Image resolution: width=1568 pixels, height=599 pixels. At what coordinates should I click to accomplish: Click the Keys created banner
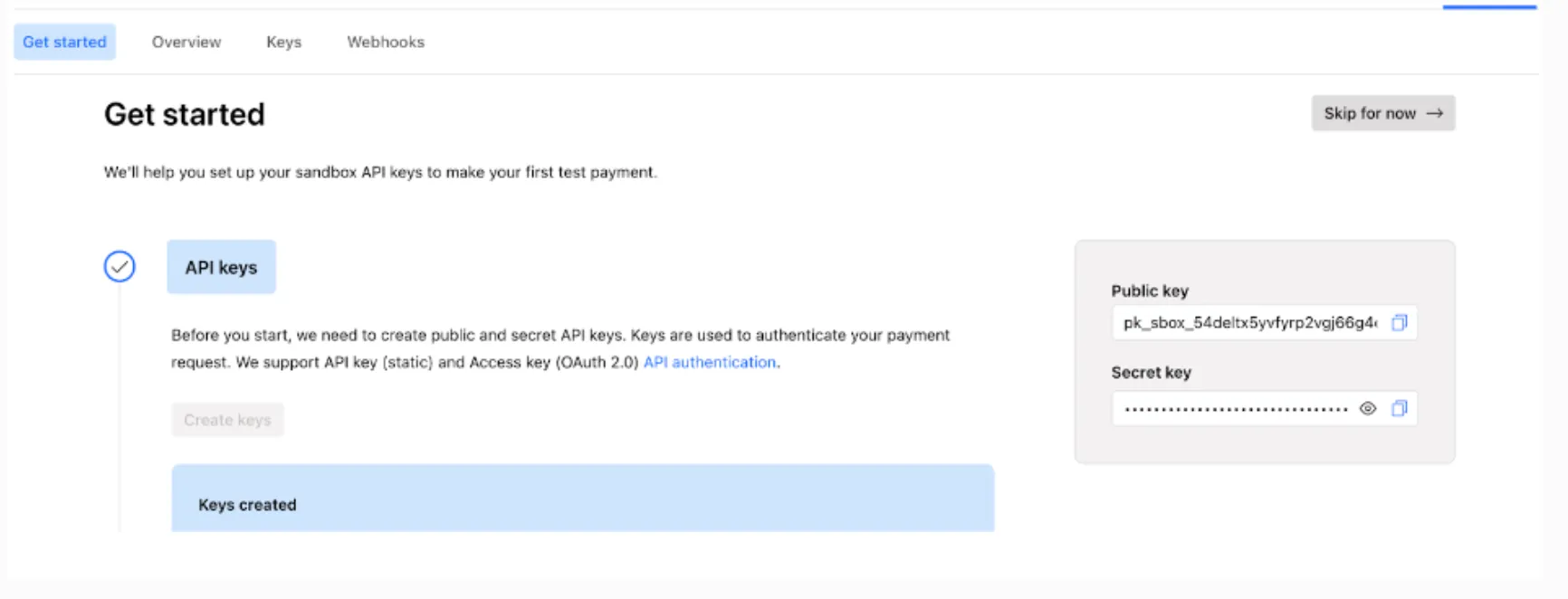pyautogui.click(x=583, y=499)
